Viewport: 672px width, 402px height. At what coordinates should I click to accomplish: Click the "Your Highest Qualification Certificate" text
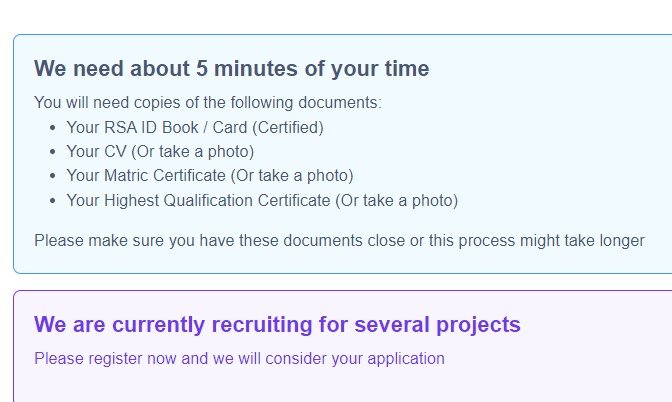coord(198,201)
